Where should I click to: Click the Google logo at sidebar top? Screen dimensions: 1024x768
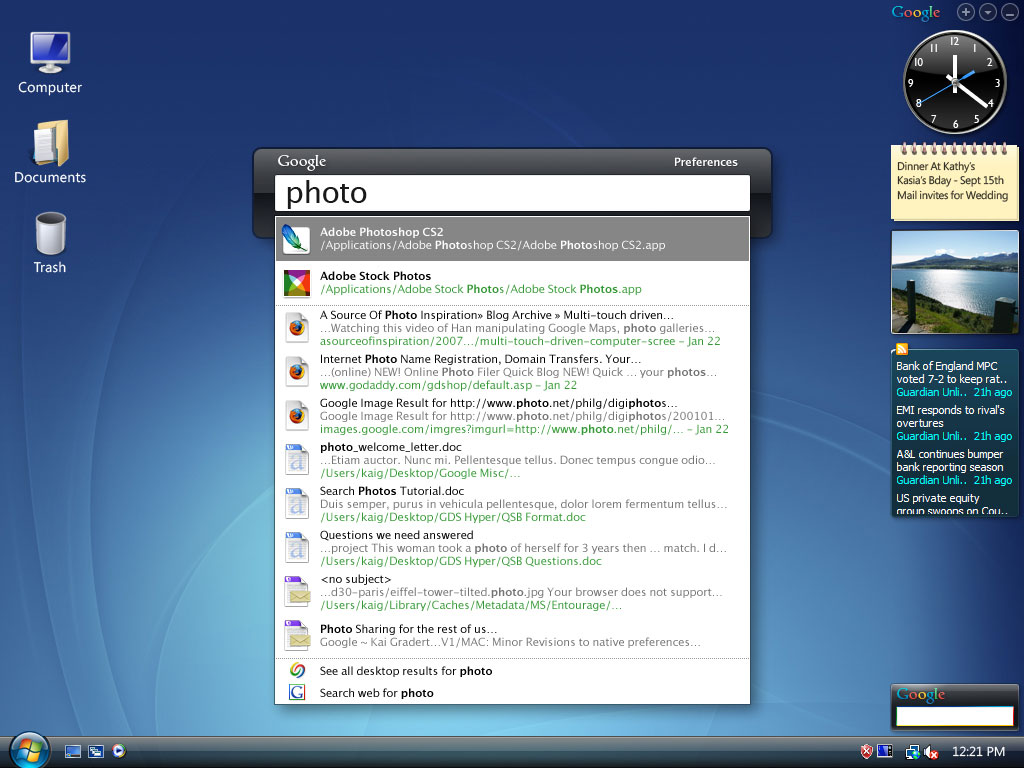tap(916, 12)
